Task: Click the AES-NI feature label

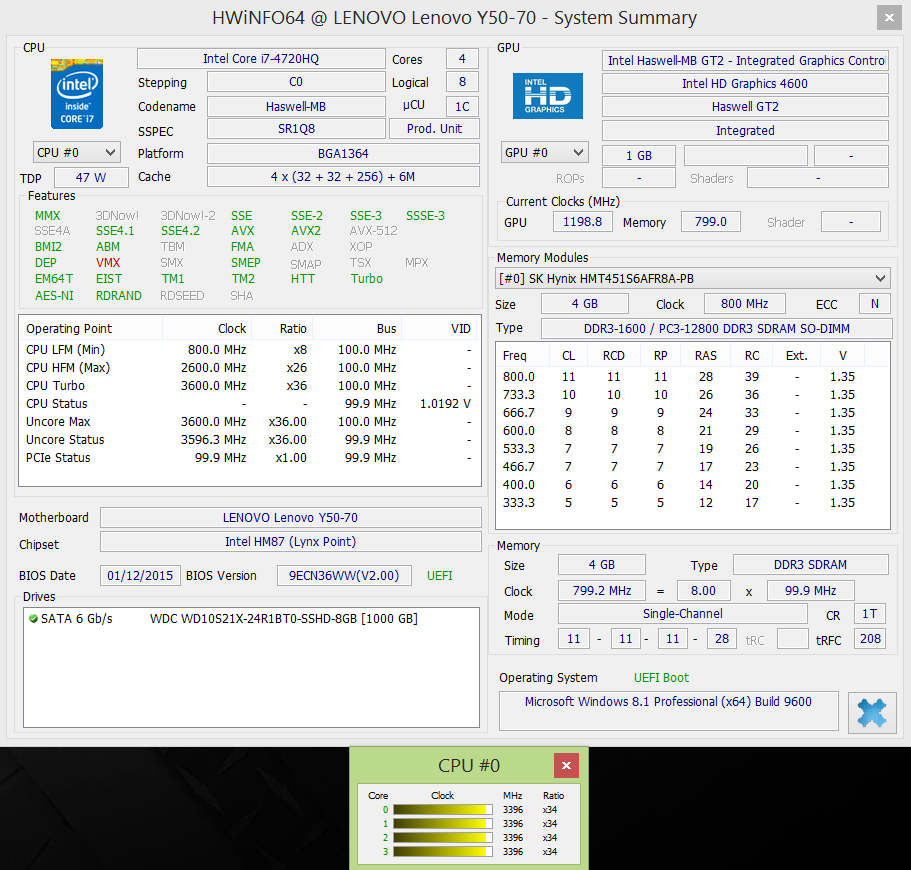Action: coord(54,295)
